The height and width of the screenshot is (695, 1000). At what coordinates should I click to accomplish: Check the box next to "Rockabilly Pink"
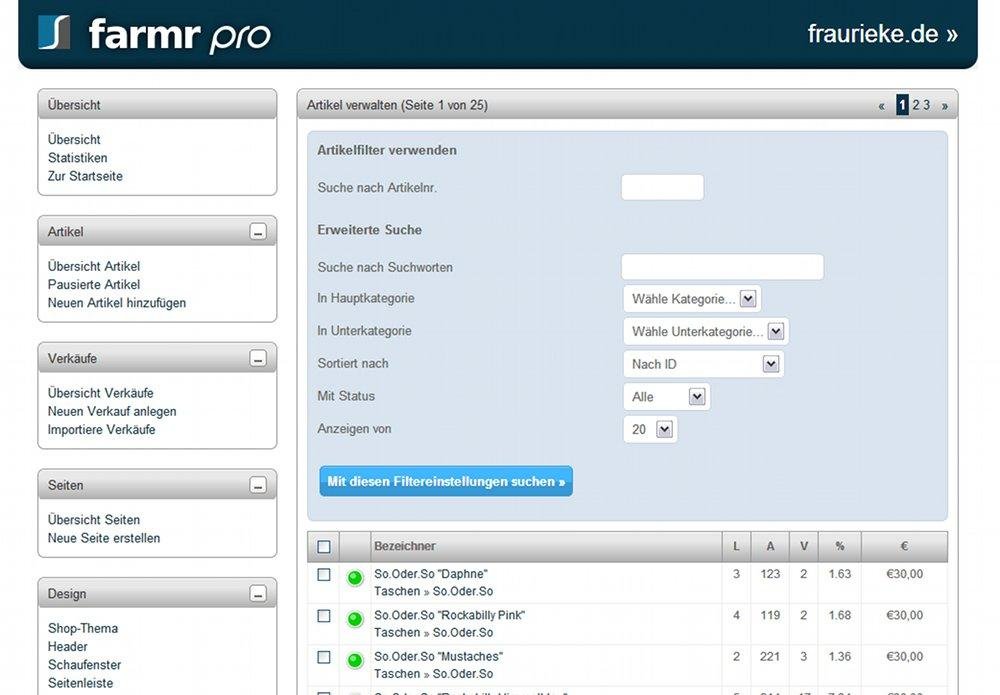click(324, 615)
